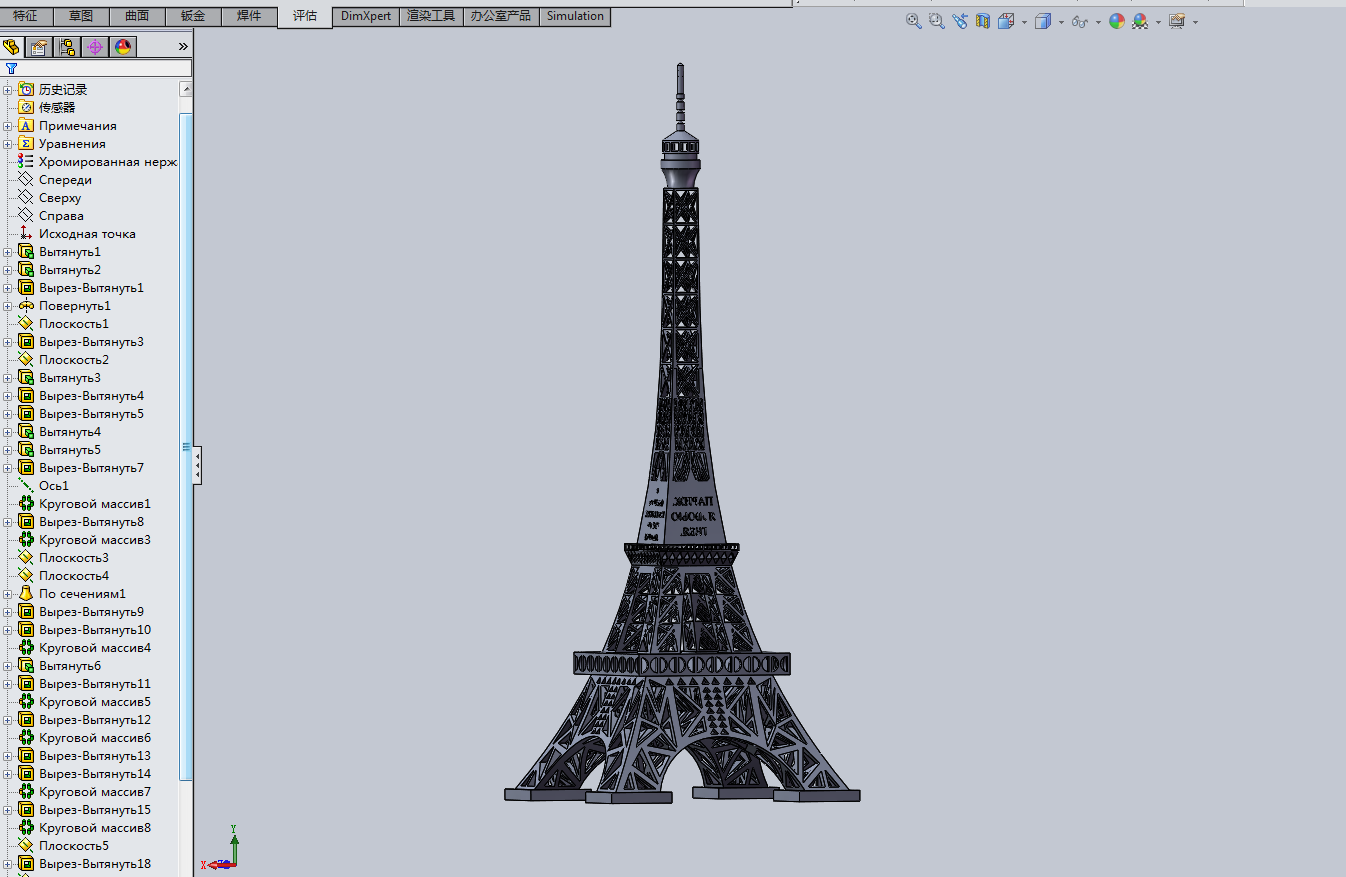Open the View Orientation dropdown arrow

click(1024, 22)
